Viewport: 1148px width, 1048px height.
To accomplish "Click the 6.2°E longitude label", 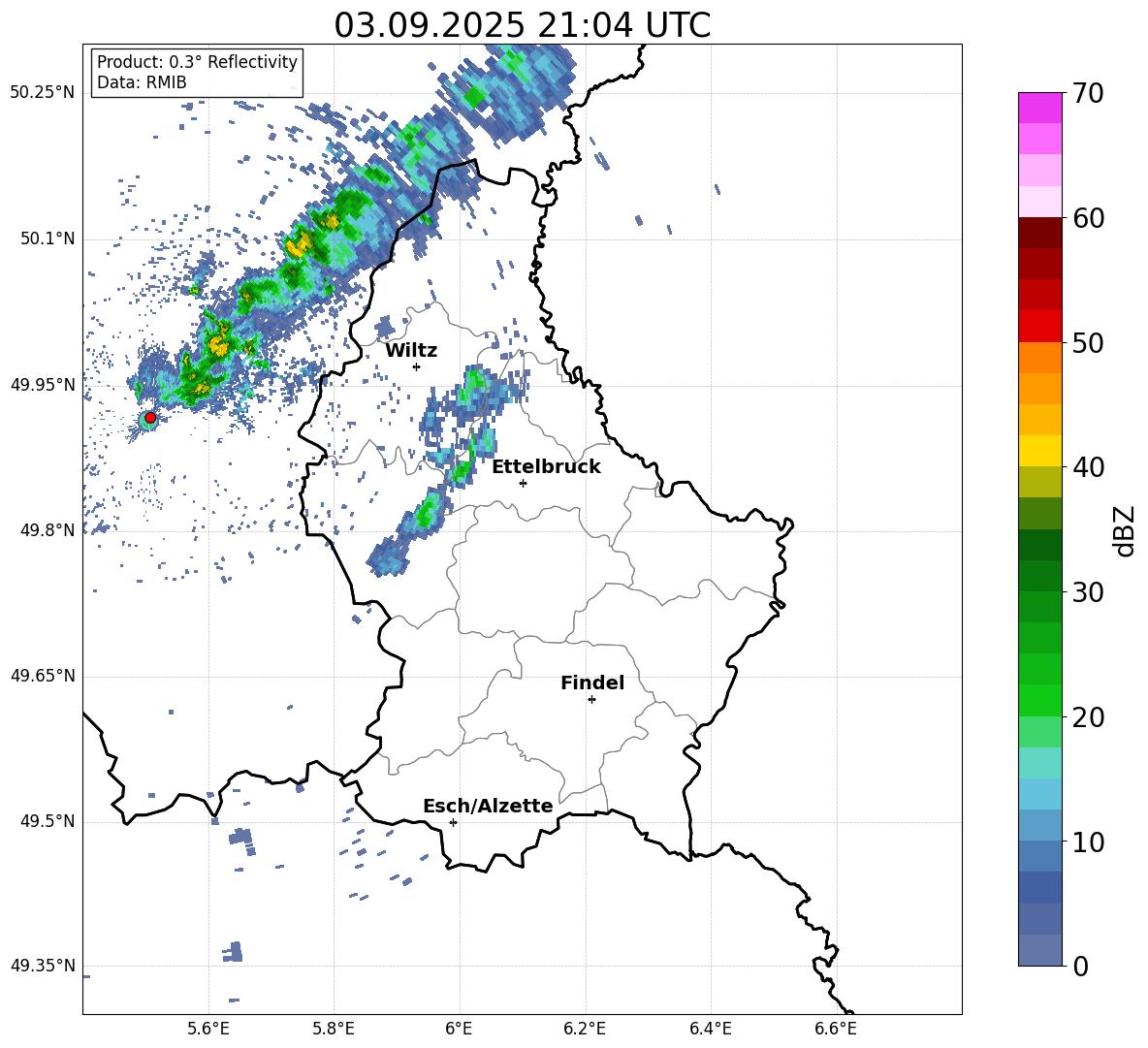I will [585, 1029].
